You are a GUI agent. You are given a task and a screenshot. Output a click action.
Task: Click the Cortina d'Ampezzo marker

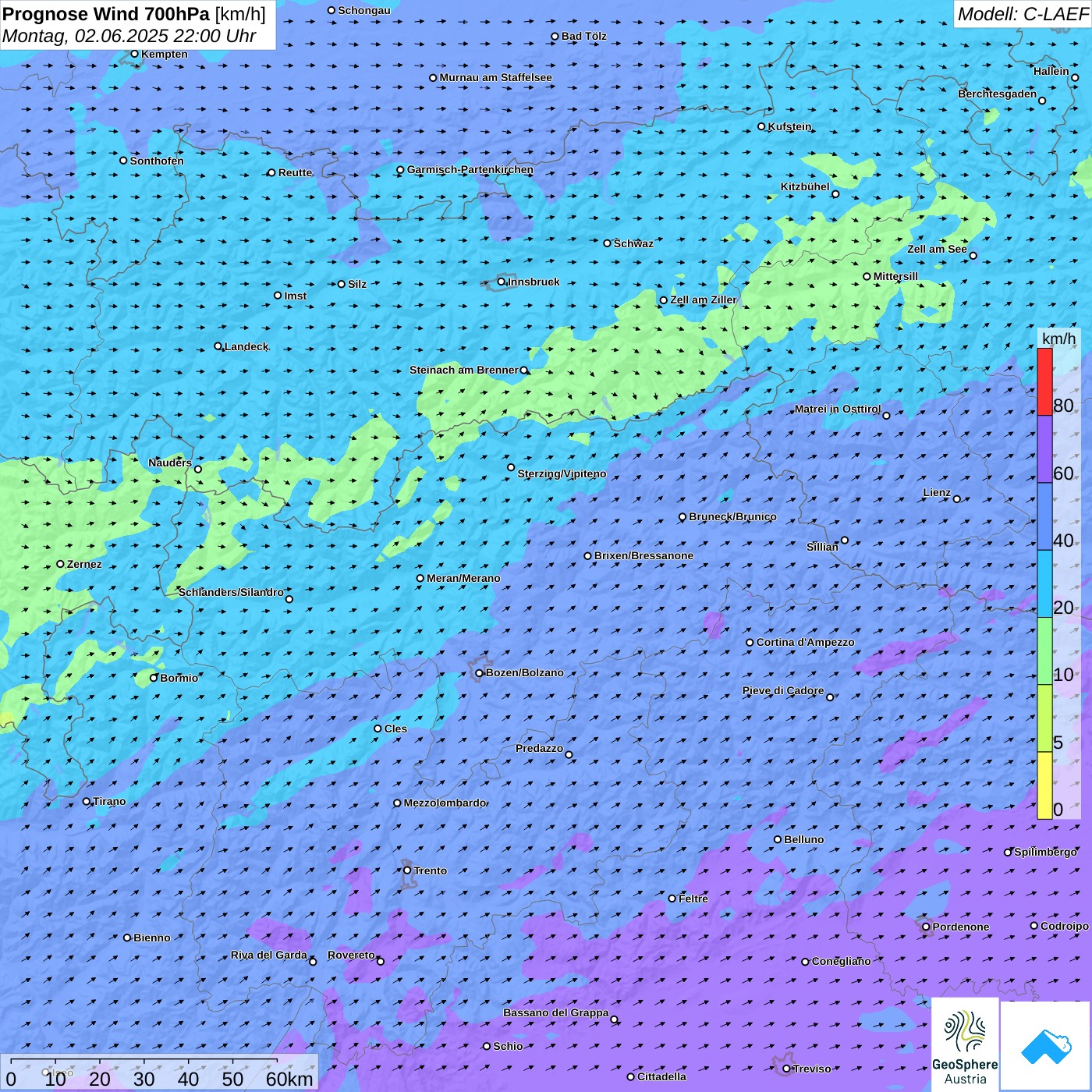point(750,643)
